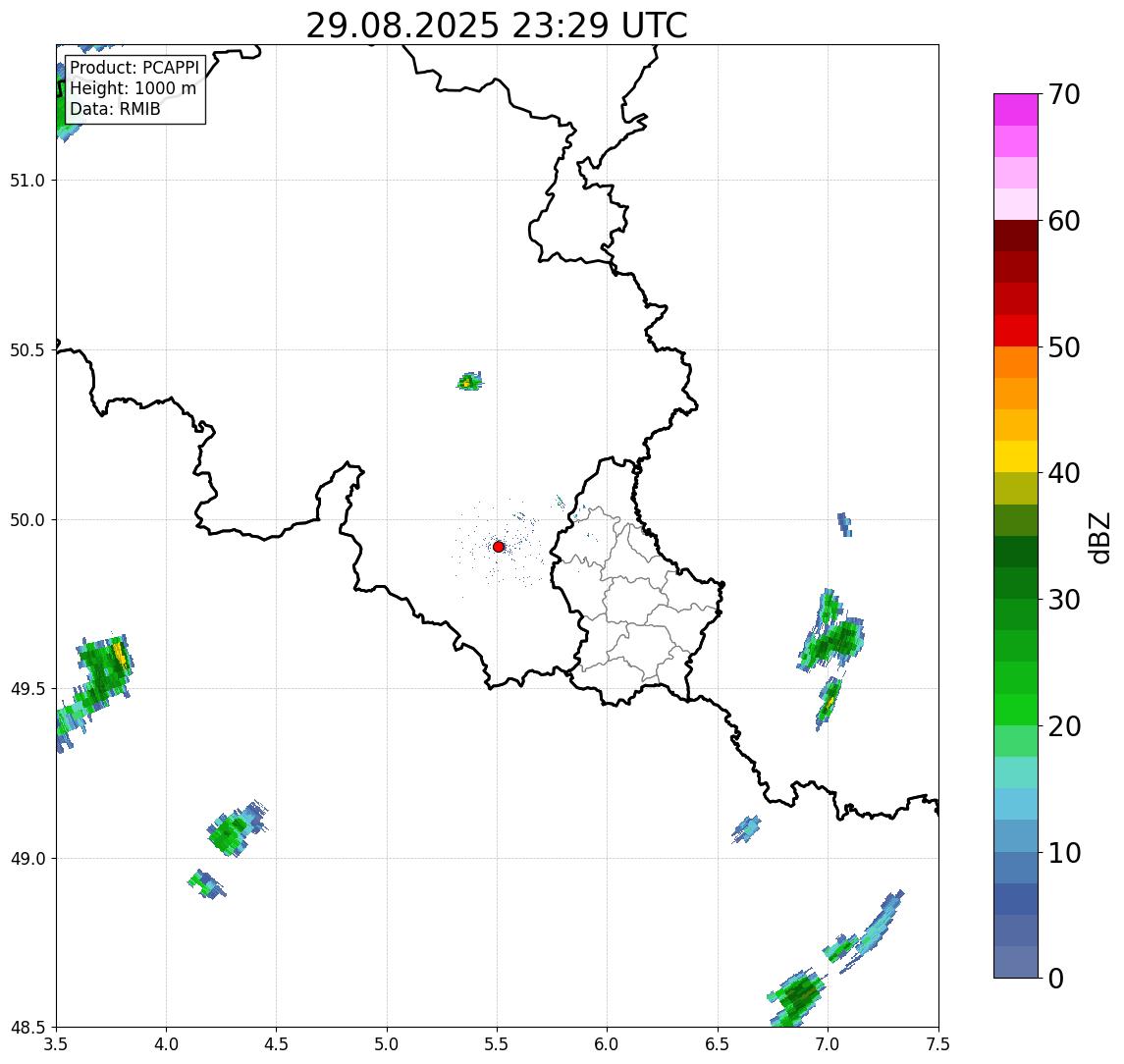Image resolution: width=1124 pixels, height=1064 pixels.
Task: Click the longitude axis label "4.0"
Action: pos(166,1044)
